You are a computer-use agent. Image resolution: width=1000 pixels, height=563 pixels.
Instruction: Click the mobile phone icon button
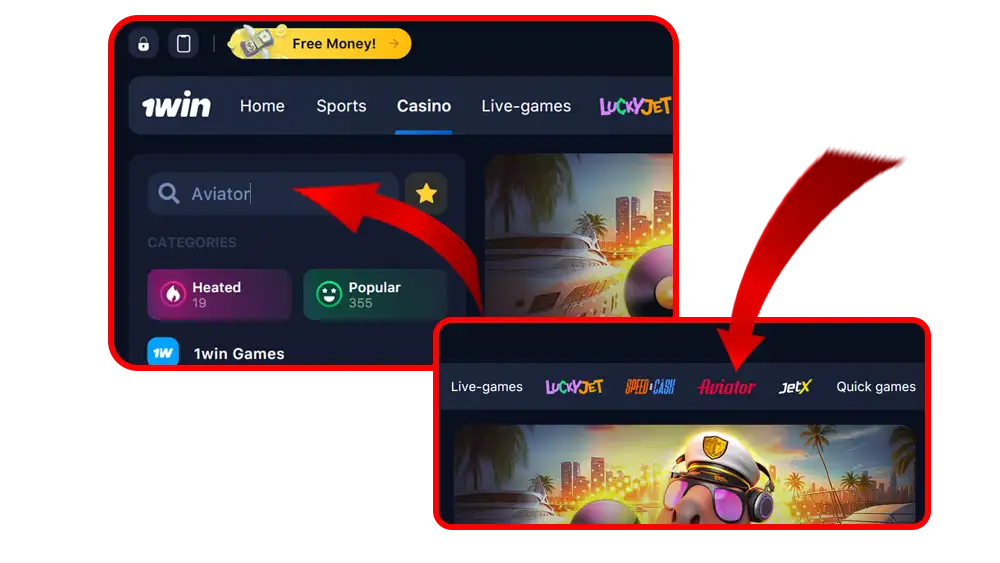pyautogui.click(x=184, y=44)
